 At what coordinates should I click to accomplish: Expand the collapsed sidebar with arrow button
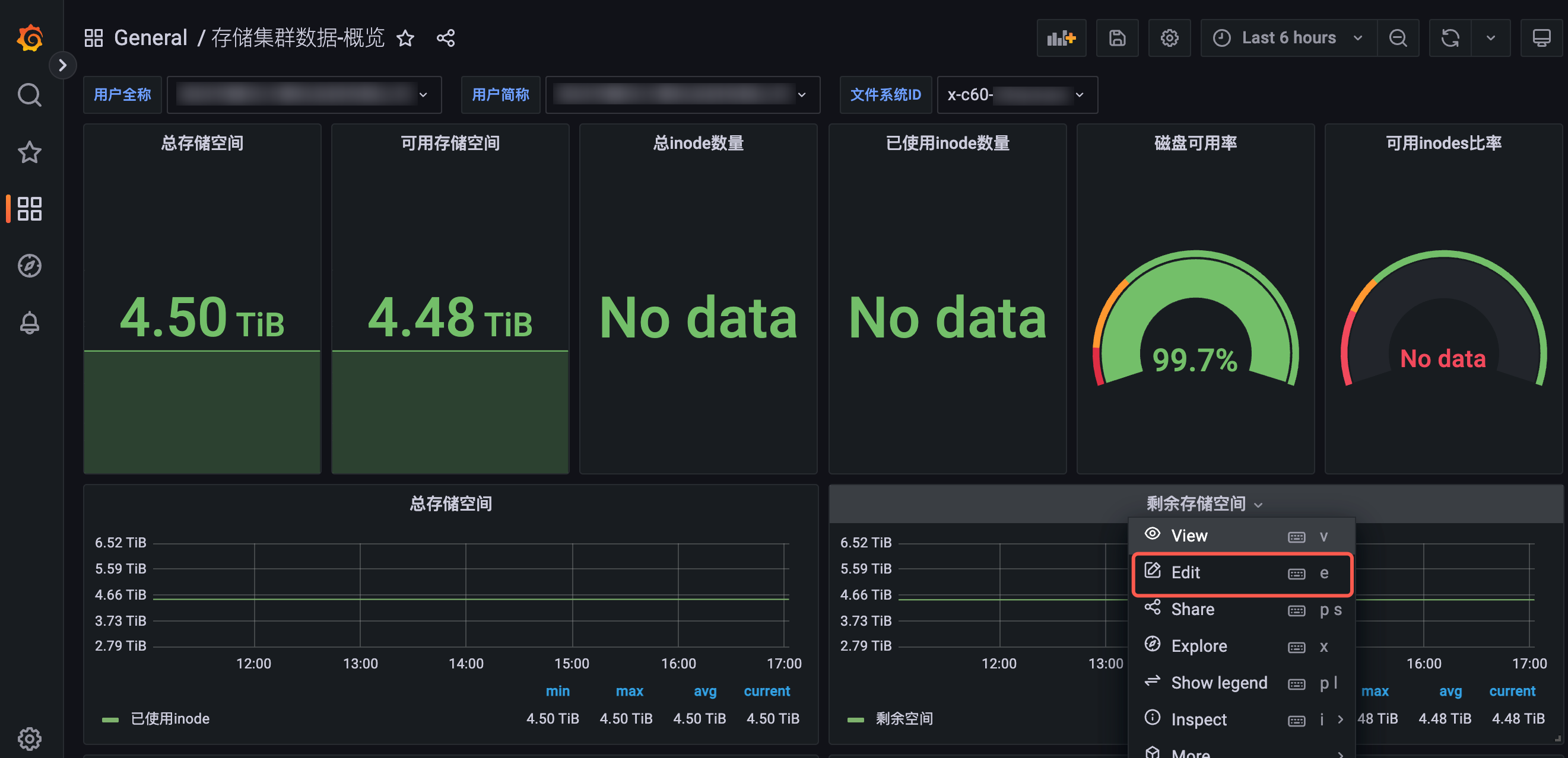coord(62,65)
